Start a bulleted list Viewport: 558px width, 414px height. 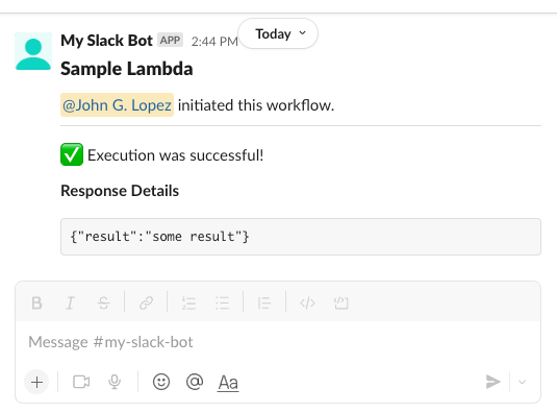tap(222, 303)
